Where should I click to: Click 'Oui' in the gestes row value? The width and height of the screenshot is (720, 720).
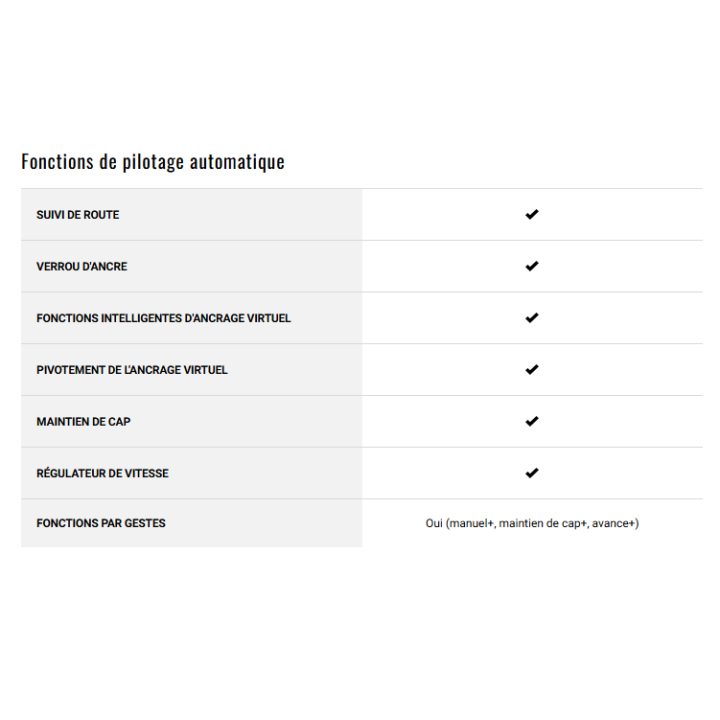[x=434, y=523]
